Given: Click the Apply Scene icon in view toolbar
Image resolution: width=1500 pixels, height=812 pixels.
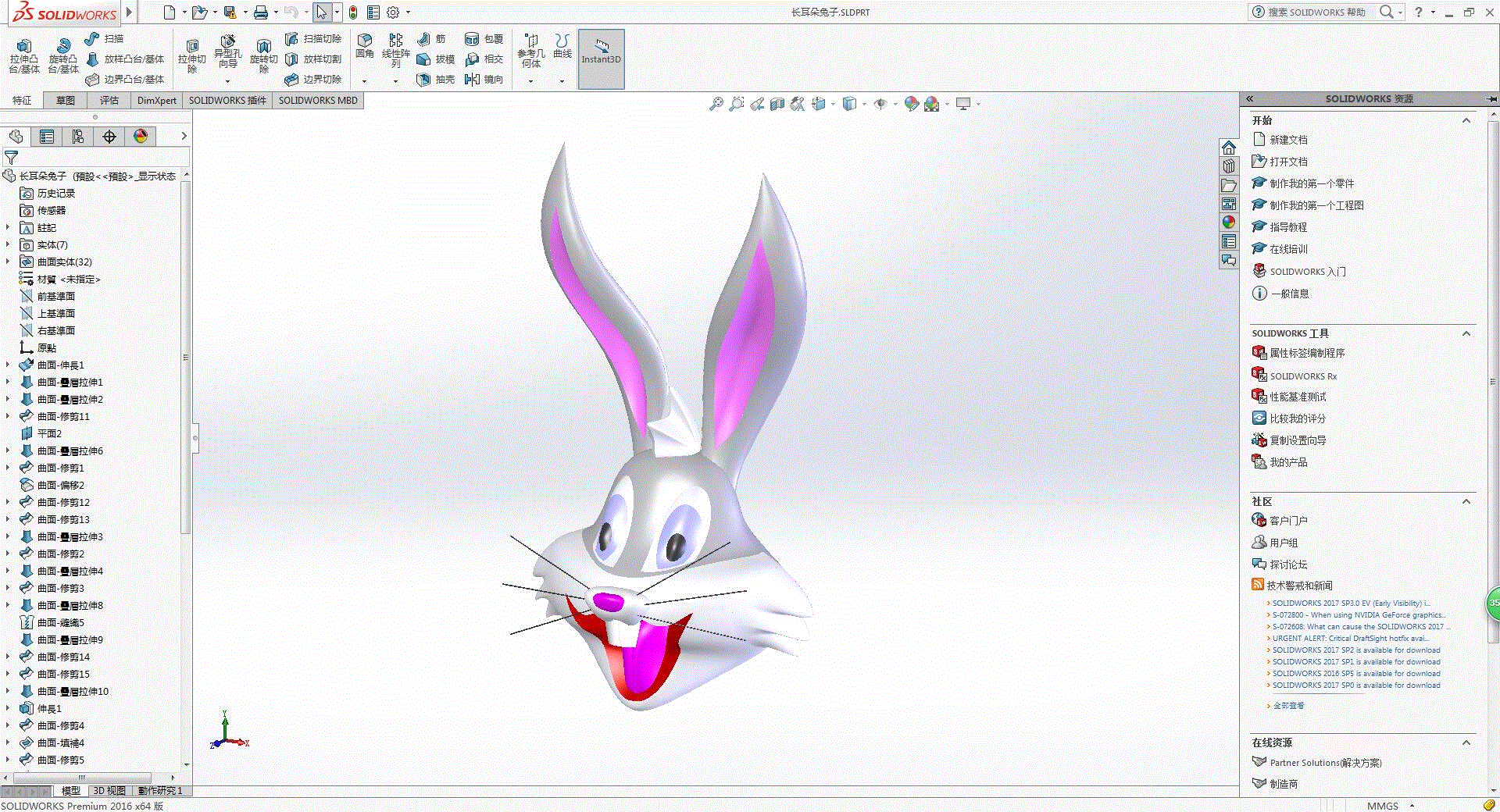Looking at the screenshot, I should coord(931,104).
